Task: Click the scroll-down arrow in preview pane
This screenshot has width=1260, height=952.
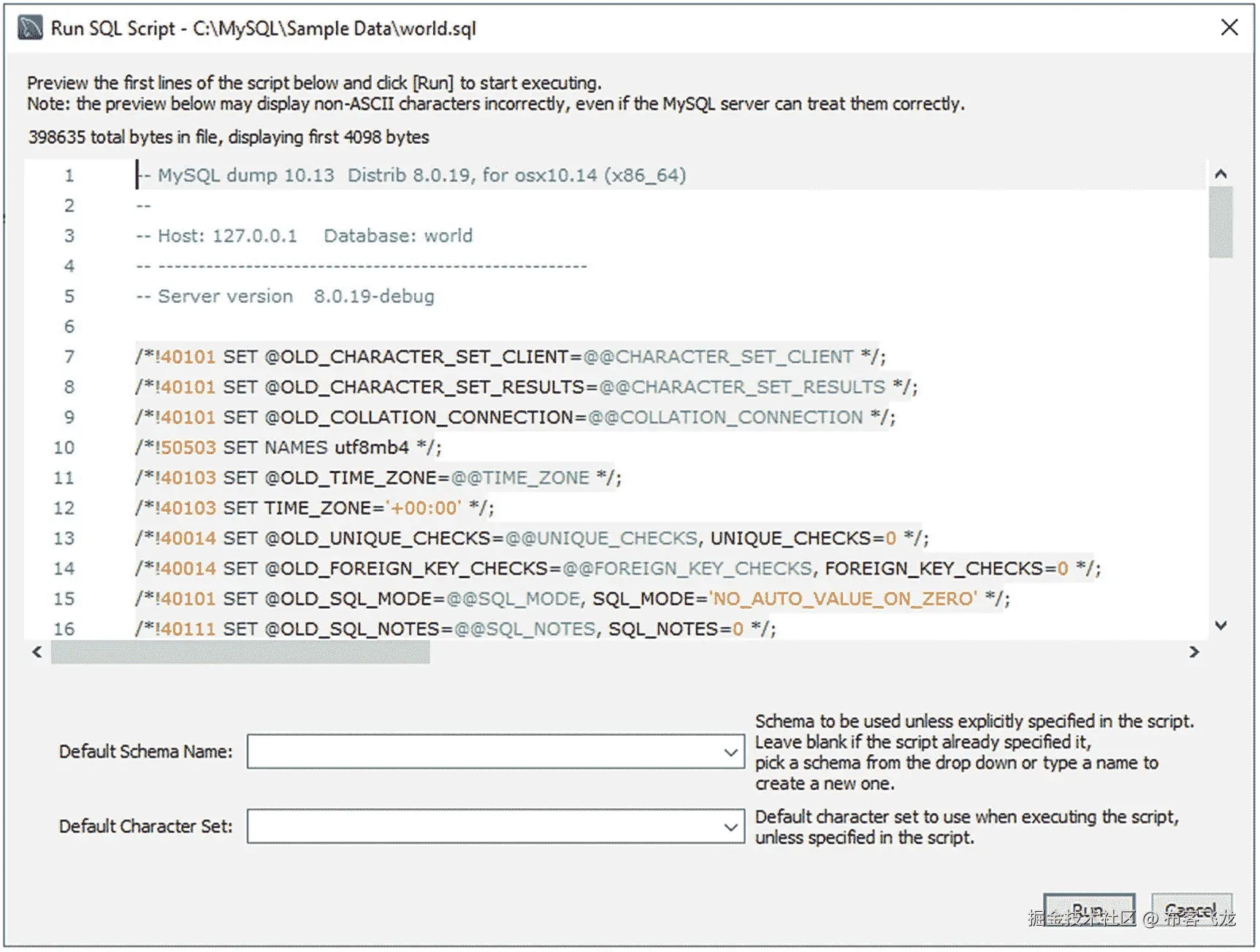Action: point(1221,626)
